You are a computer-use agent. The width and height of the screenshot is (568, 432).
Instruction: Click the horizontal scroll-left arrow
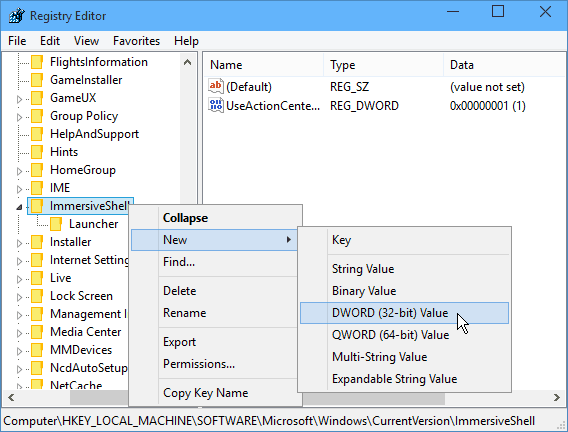pos(11,398)
